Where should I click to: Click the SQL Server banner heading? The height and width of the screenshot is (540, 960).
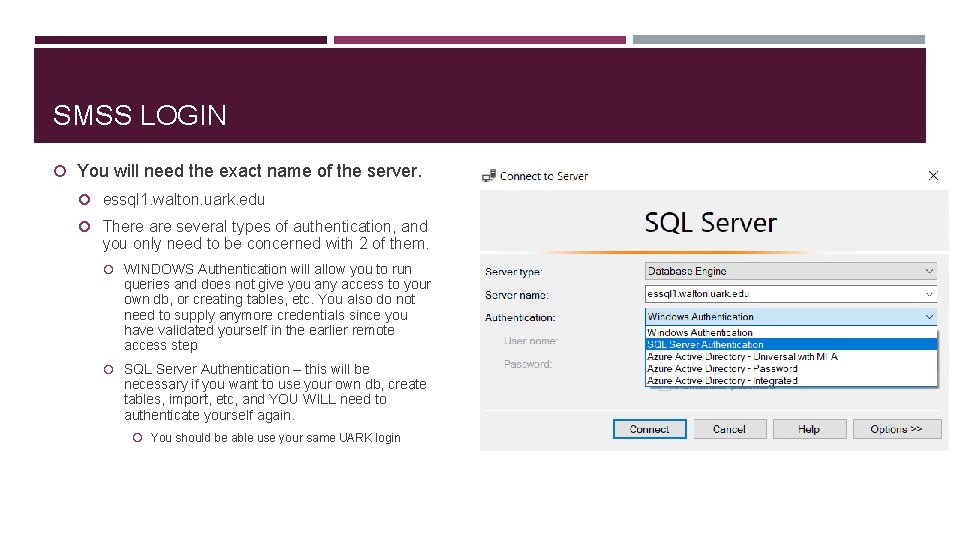click(x=710, y=222)
